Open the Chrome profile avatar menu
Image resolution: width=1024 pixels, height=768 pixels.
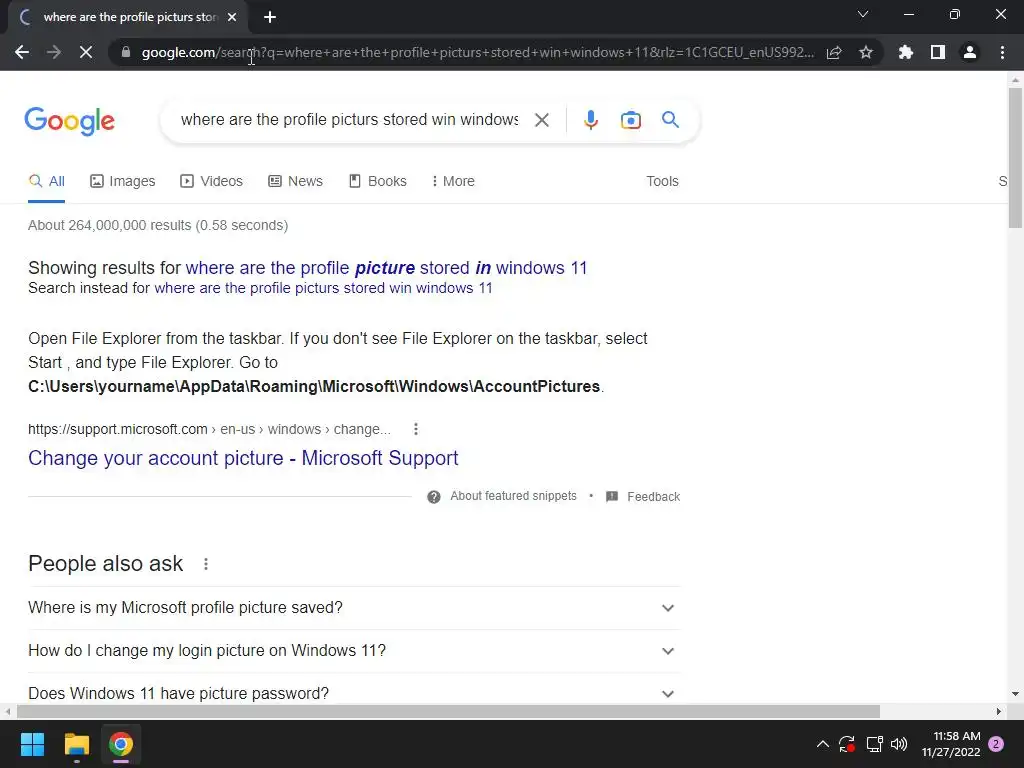click(970, 52)
